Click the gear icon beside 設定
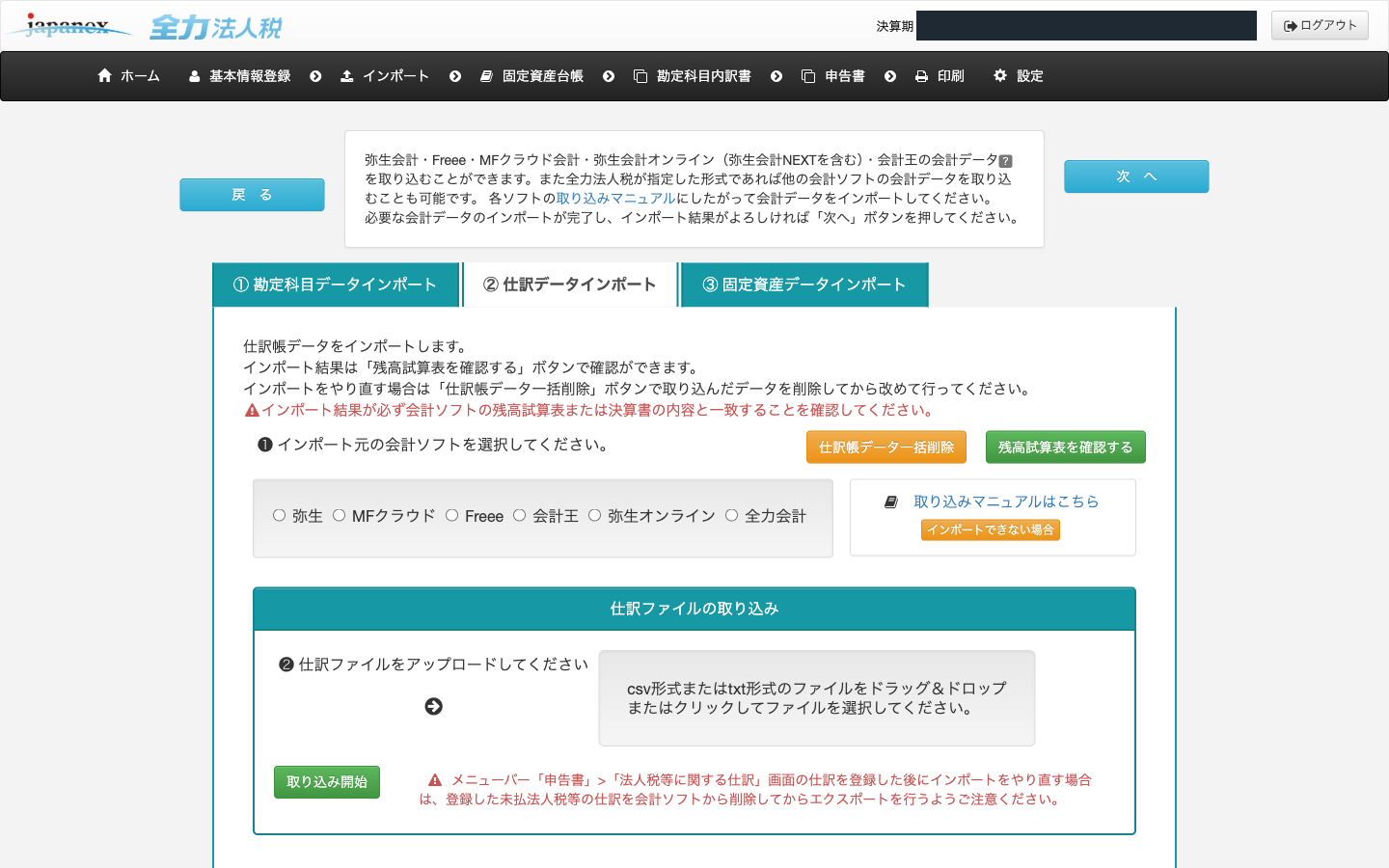Image resolution: width=1389 pixels, height=868 pixels. coord(1000,75)
